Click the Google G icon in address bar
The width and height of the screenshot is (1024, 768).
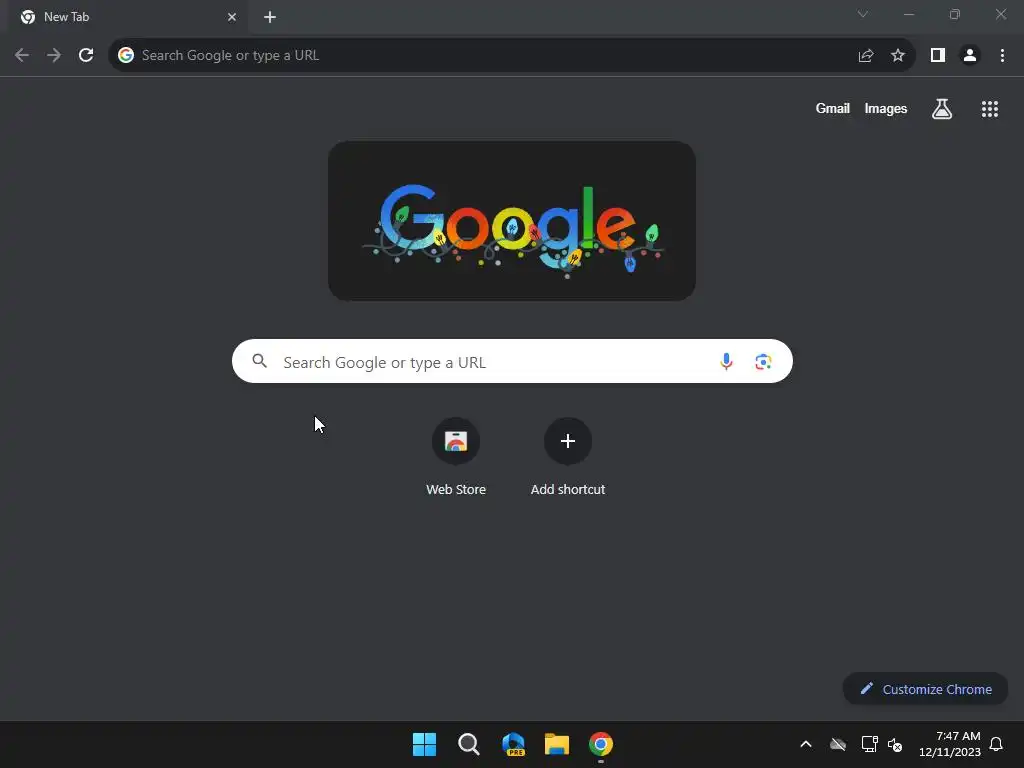click(126, 56)
